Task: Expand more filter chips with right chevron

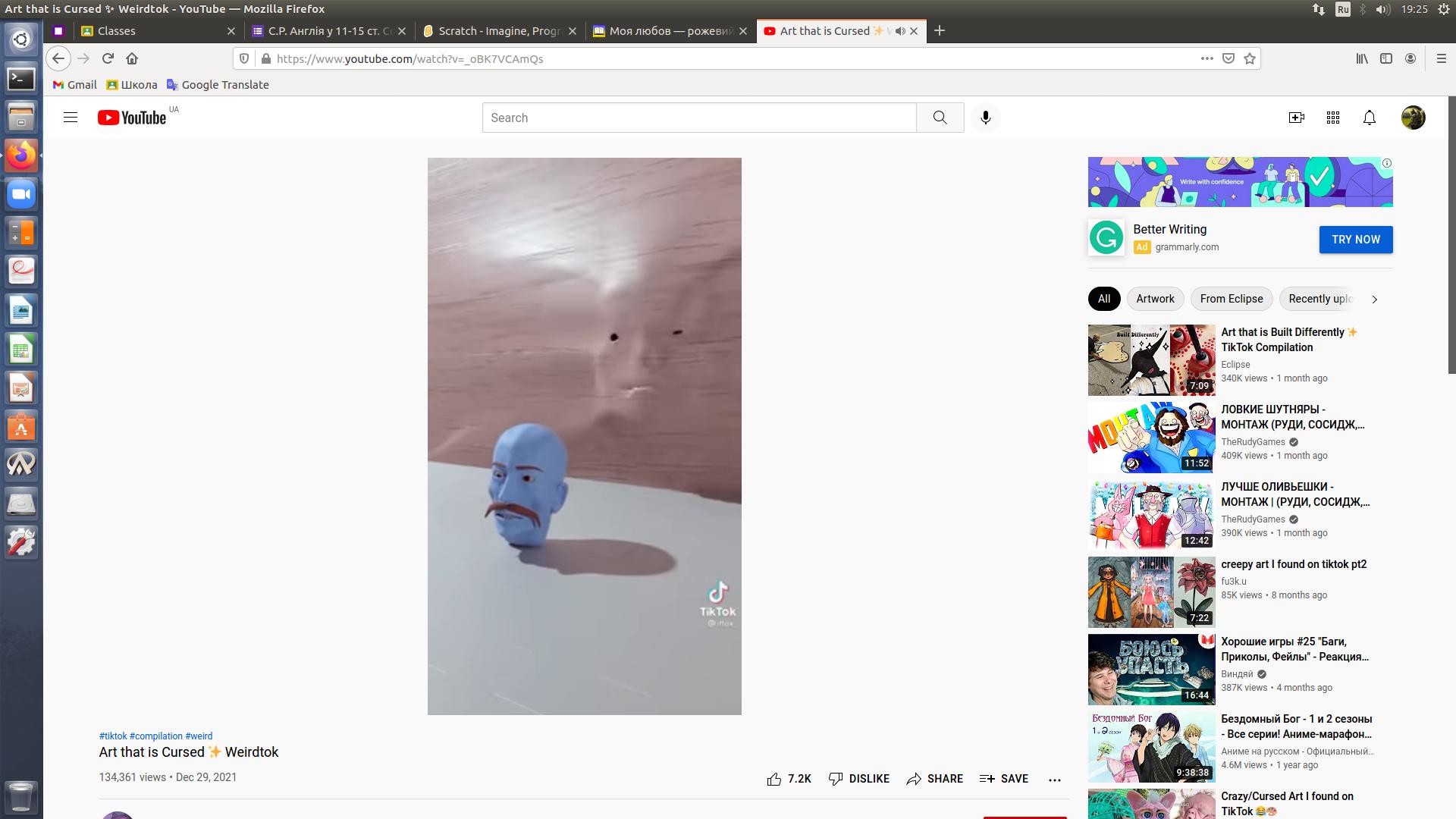Action: [x=1374, y=300]
